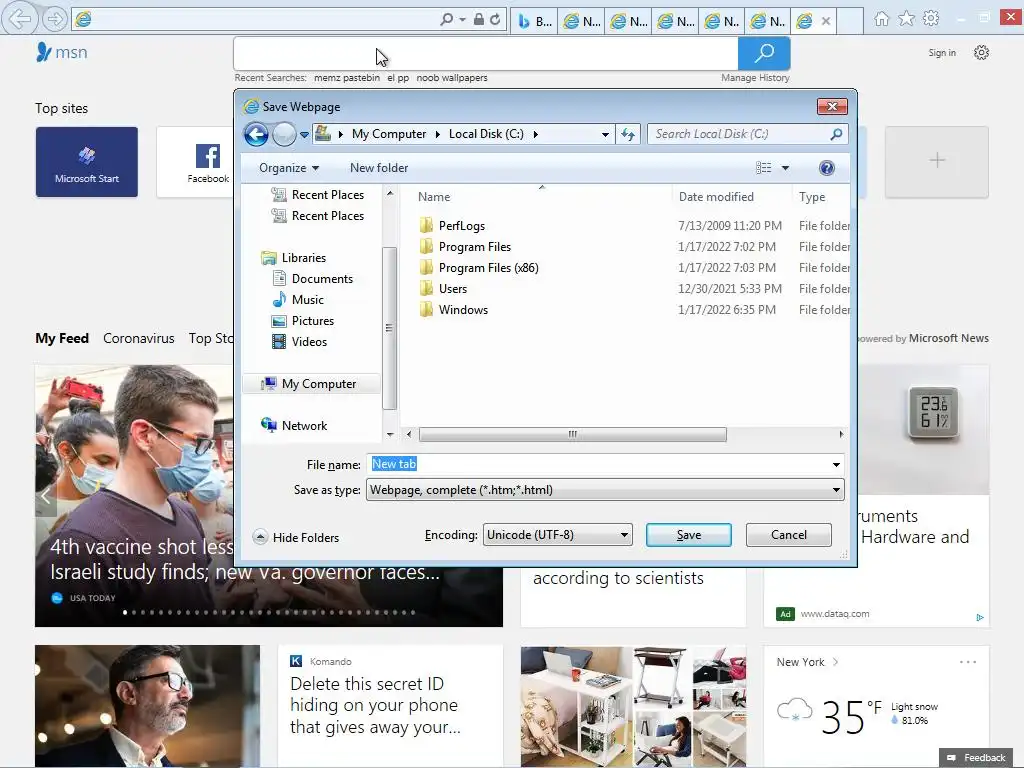Open browser Favorites star icon
1024x768 pixels.
[x=906, y=19]
